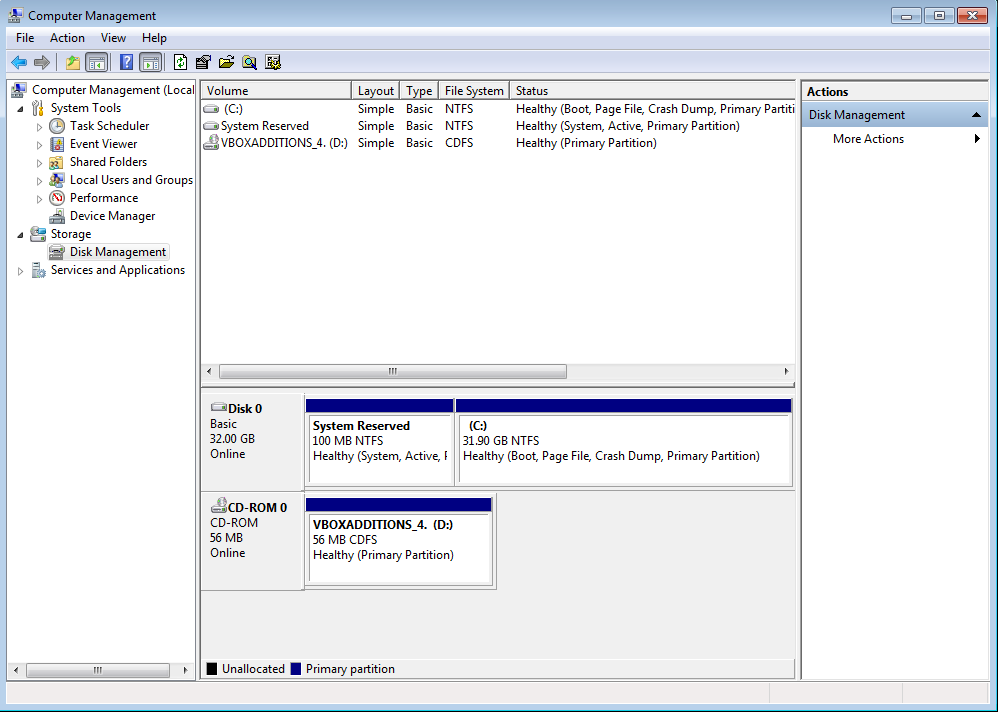
Task: Go back using the blue Back arrow
Action: click(19, 62)
